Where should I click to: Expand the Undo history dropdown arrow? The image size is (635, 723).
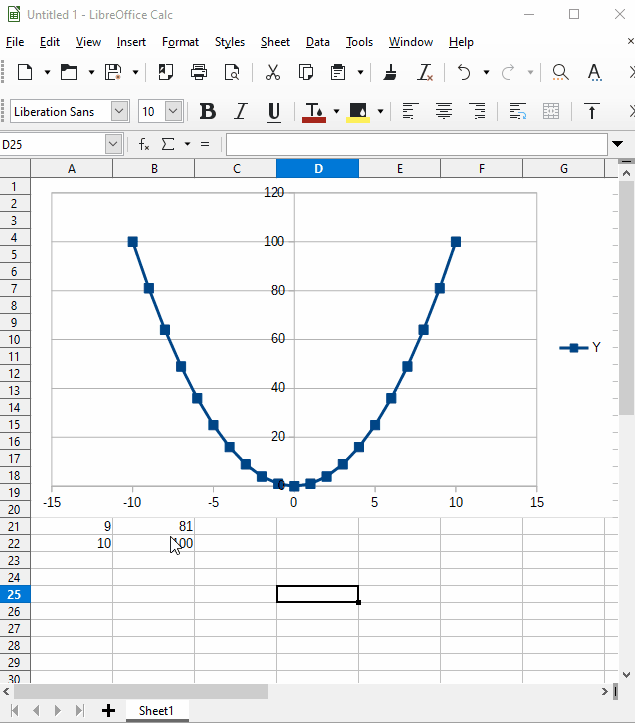coord(486,72)
